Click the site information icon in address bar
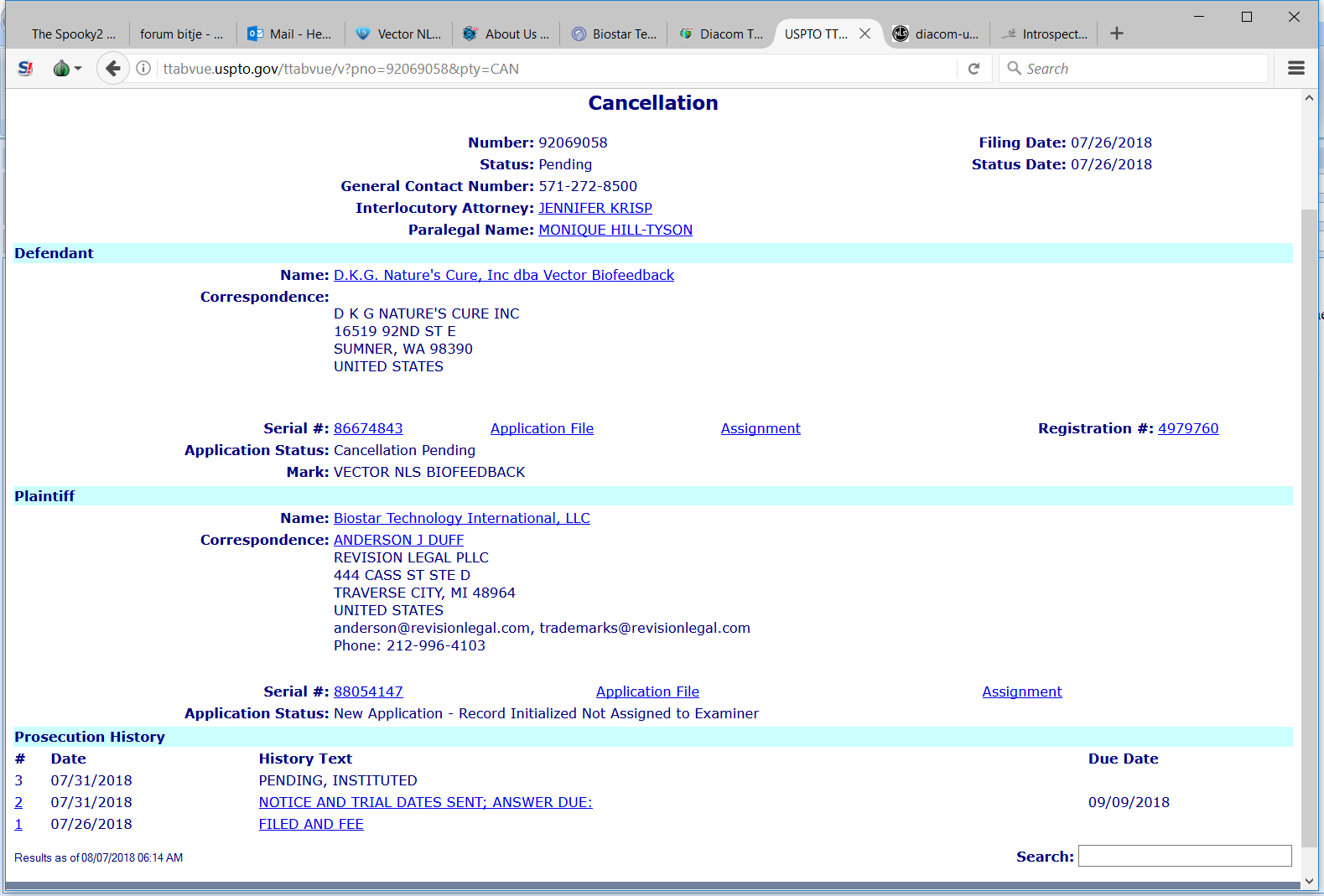1324x896 pixels. point(144,69)
